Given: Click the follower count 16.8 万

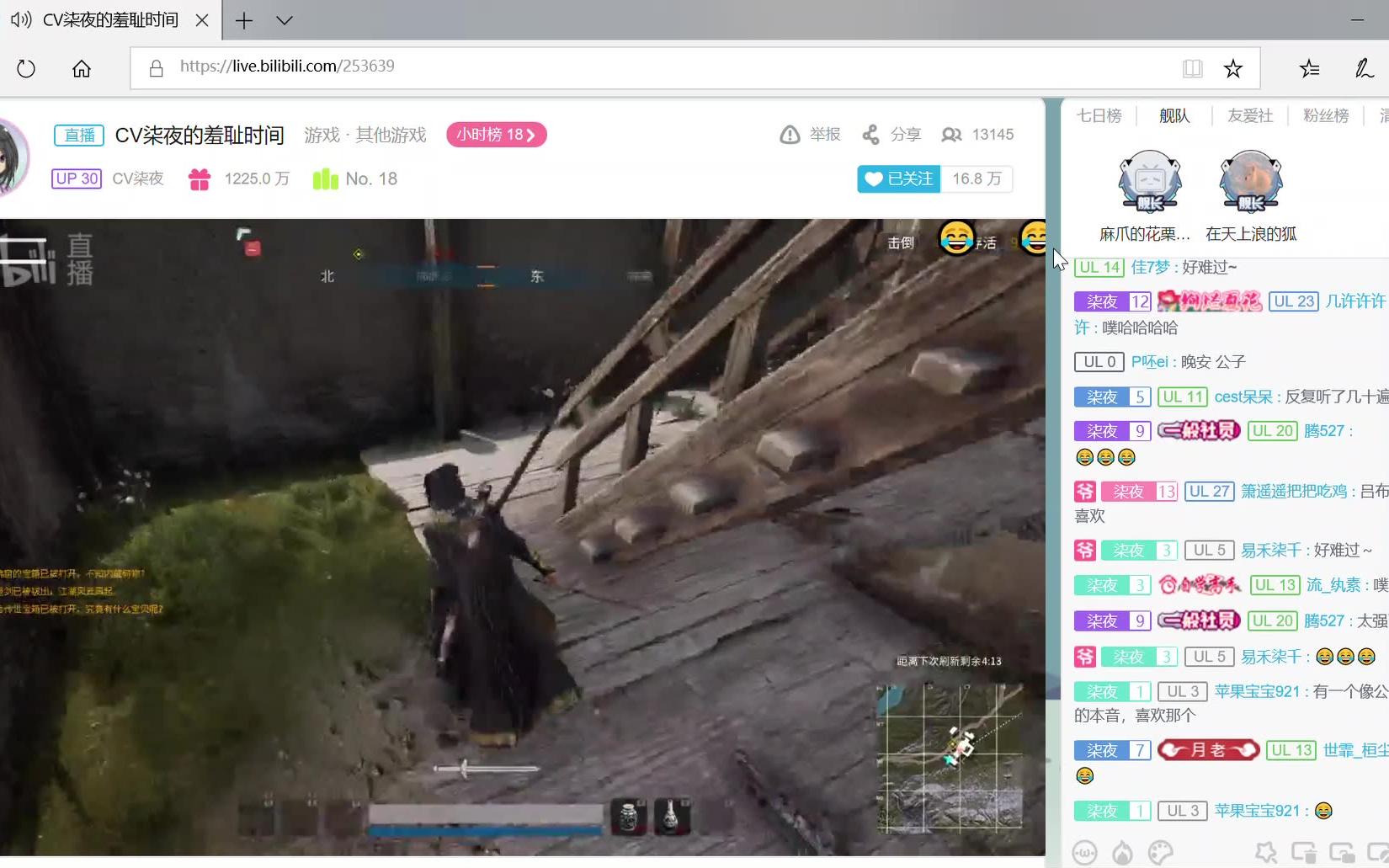Looking at the screenshot, I should click(x=977, y=178).
